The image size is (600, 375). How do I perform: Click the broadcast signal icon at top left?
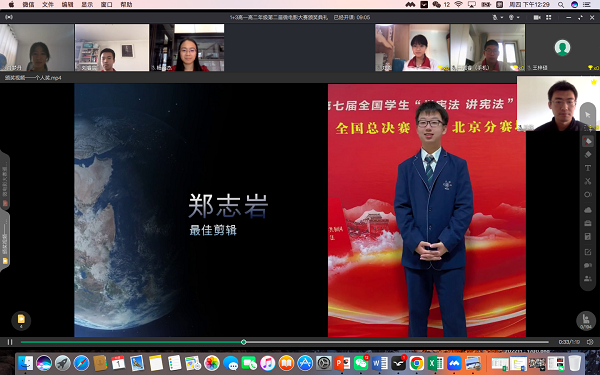point(9,17)
